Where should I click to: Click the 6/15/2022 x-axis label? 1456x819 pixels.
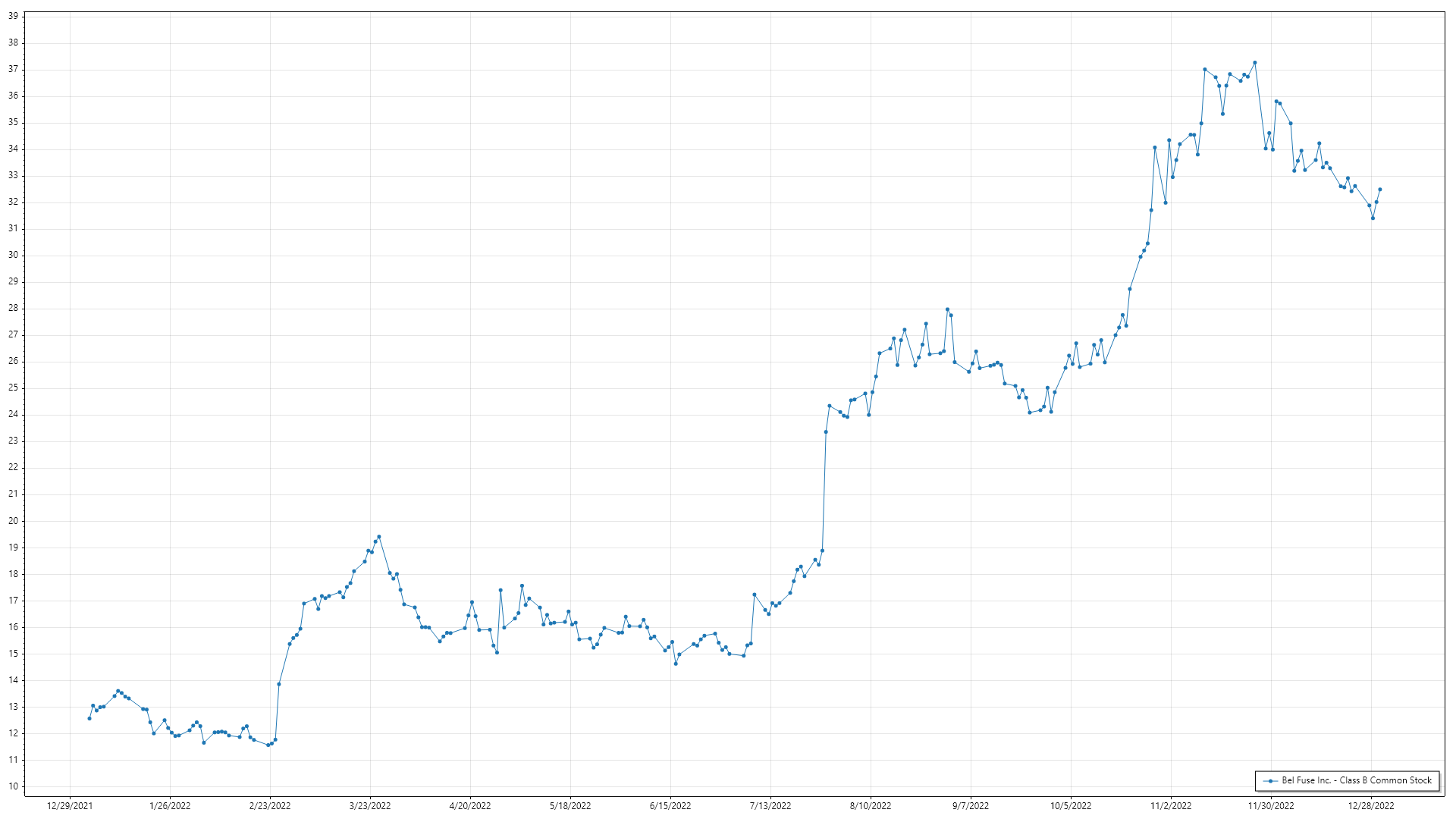[670, 806]
